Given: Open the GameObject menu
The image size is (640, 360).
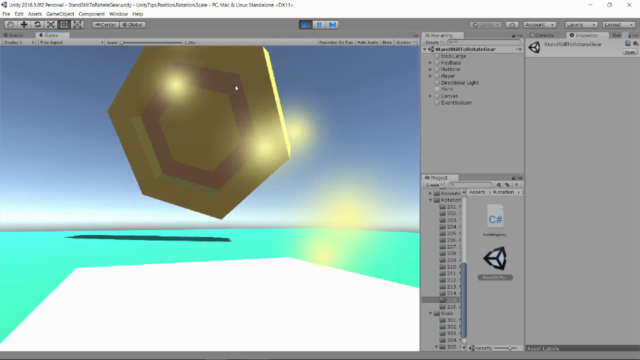Looking at the screenshot, I should click(x=60, y=14).
